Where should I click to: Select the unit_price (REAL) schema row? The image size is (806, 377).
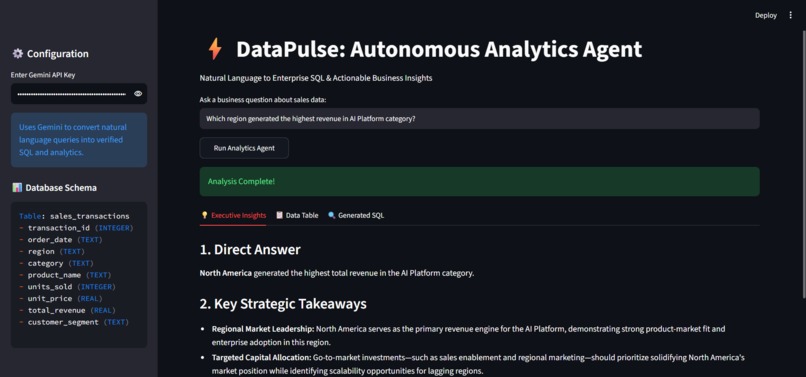click(61, 299)
